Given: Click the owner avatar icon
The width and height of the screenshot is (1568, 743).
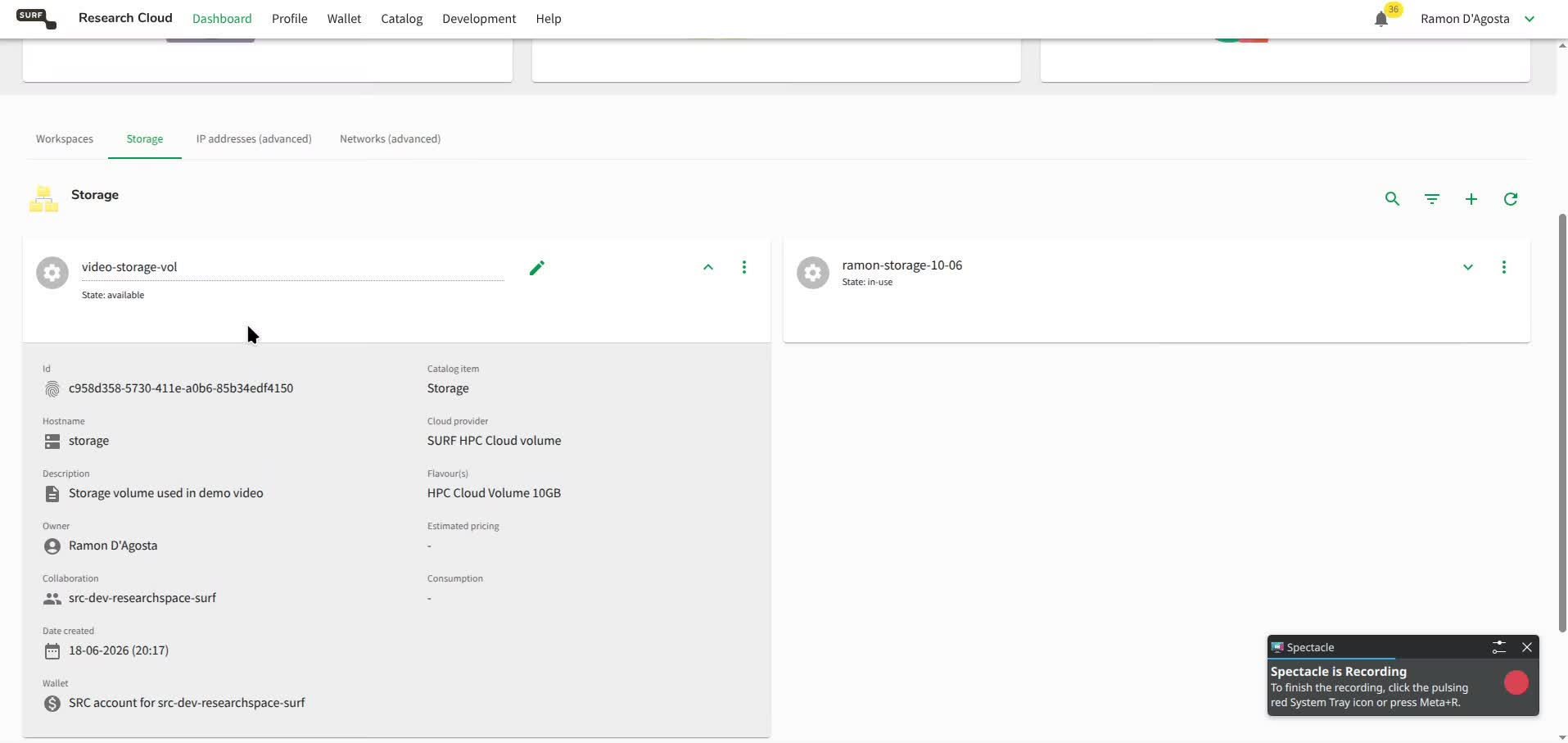Looking at the screenshot, I should [x=52, y=546].
